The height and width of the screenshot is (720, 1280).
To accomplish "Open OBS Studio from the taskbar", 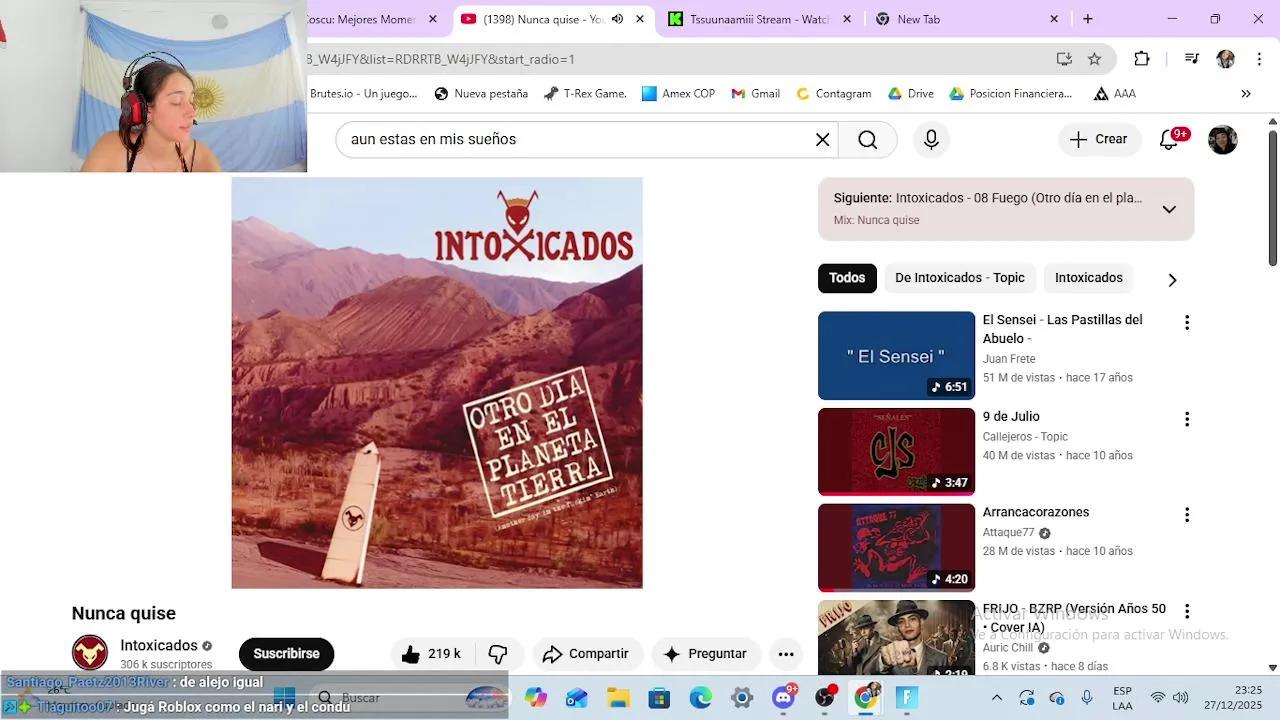I will [x=825, y=697].
